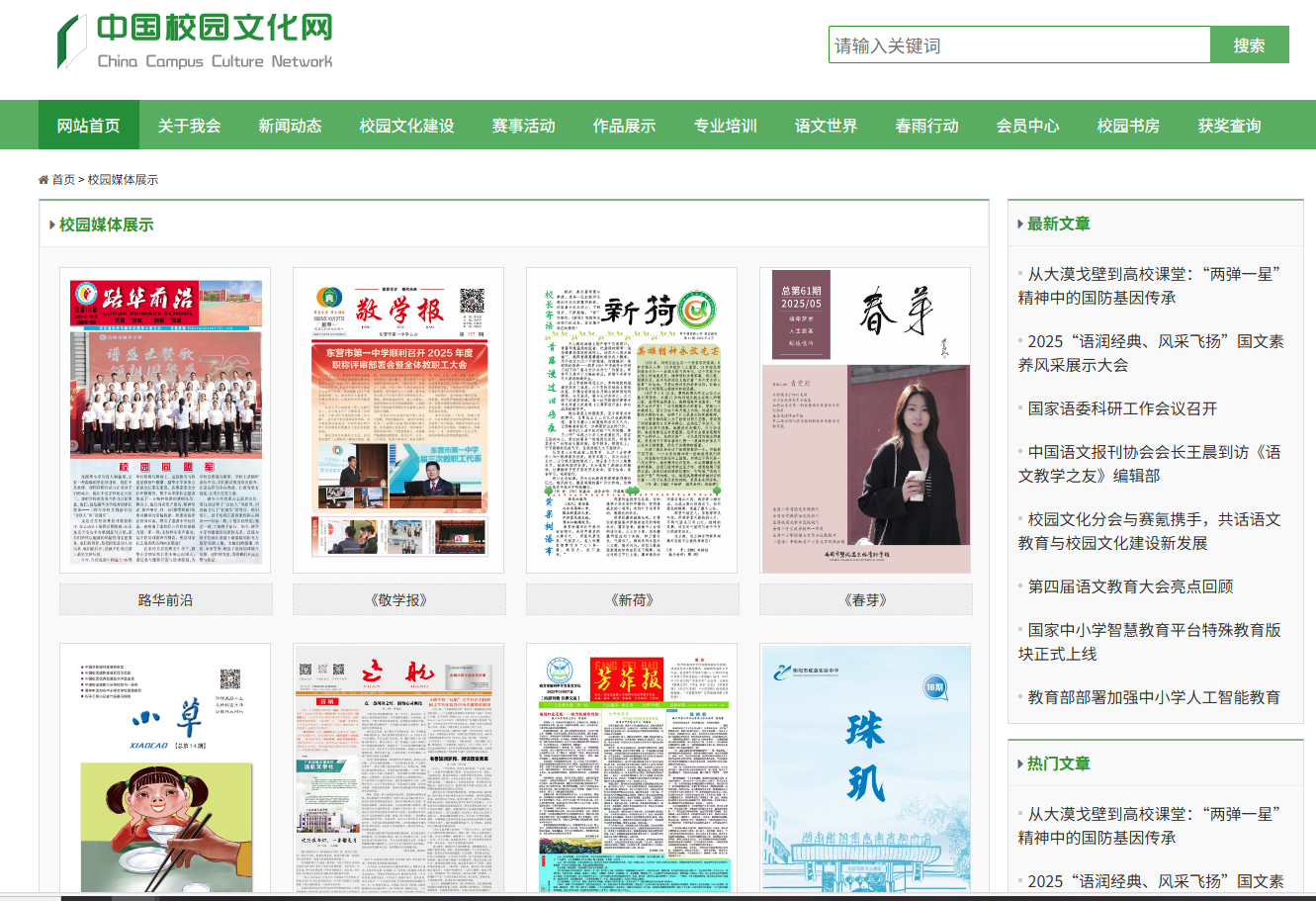The width and height of the screenshot is (1316, 901).
Task: Open the 获奖查询 navigation item
Action: [x=1229, y=126]
